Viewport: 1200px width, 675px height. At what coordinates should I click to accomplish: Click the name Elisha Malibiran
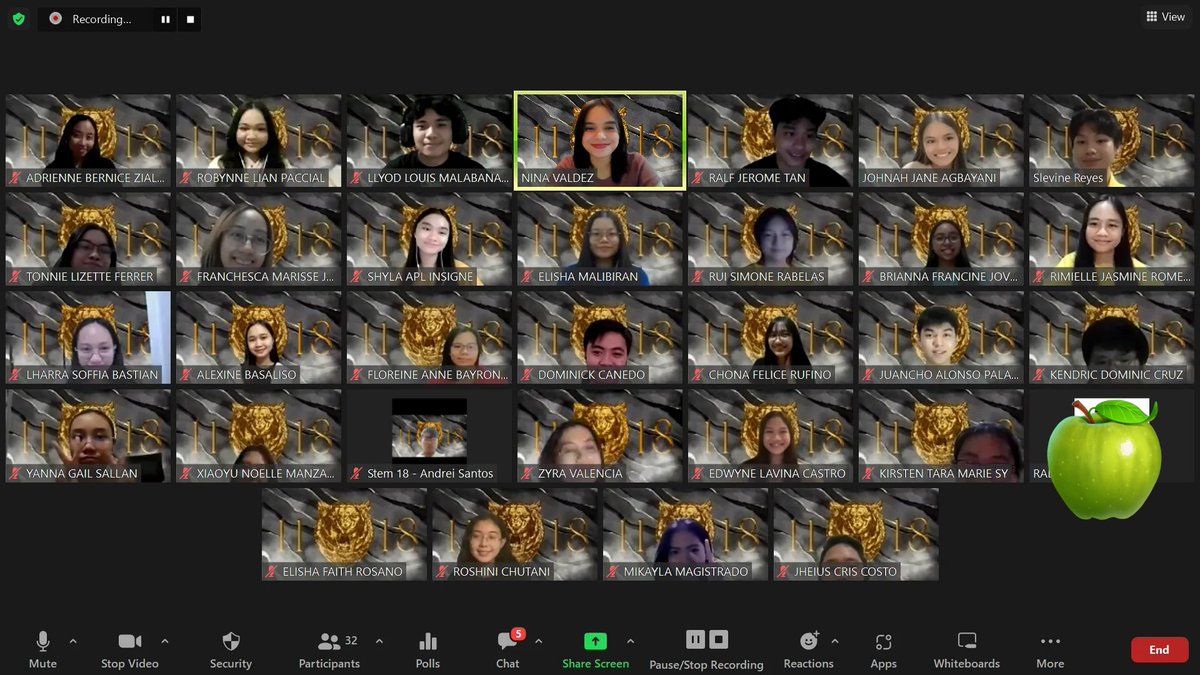click(587, 276)
